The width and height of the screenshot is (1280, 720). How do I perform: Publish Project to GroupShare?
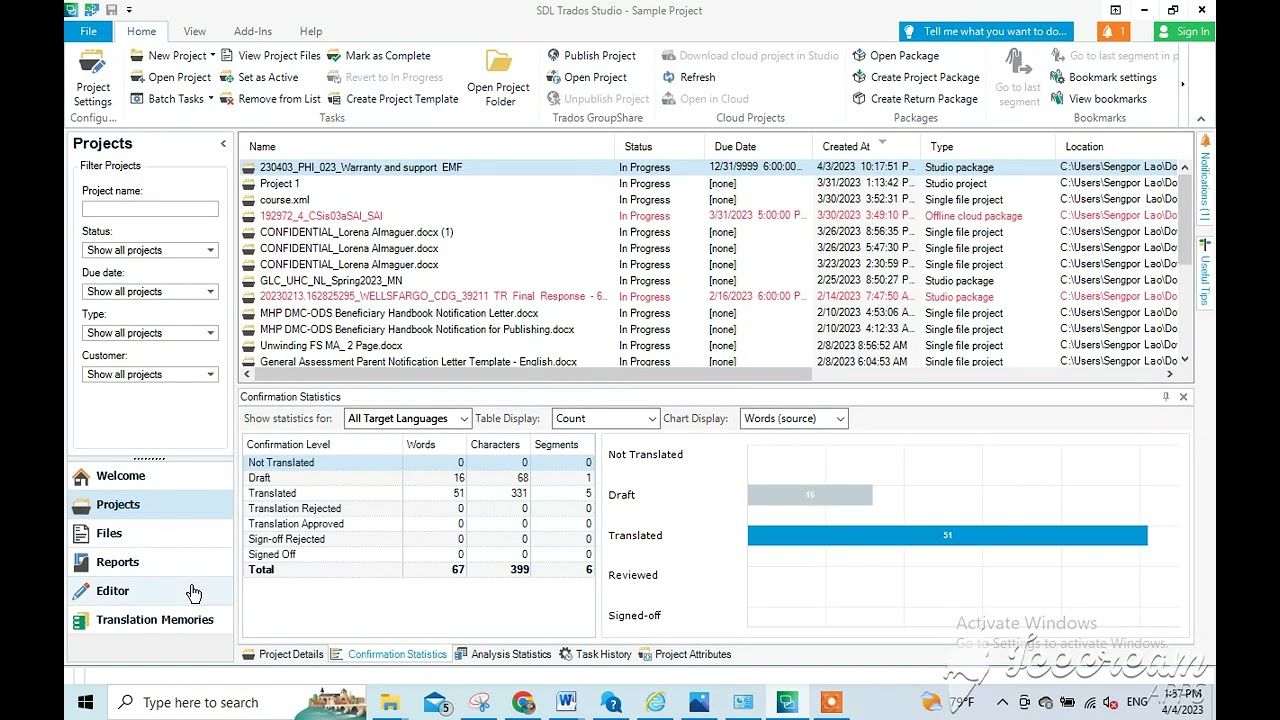click(591, 56)
